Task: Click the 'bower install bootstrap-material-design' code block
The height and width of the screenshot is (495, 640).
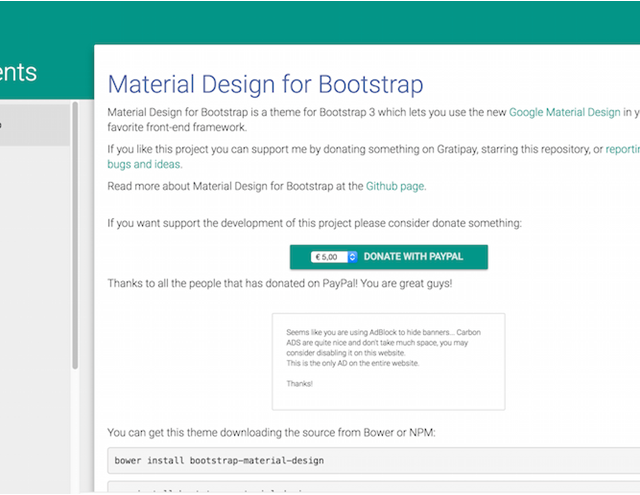Action: pos(370,461)
